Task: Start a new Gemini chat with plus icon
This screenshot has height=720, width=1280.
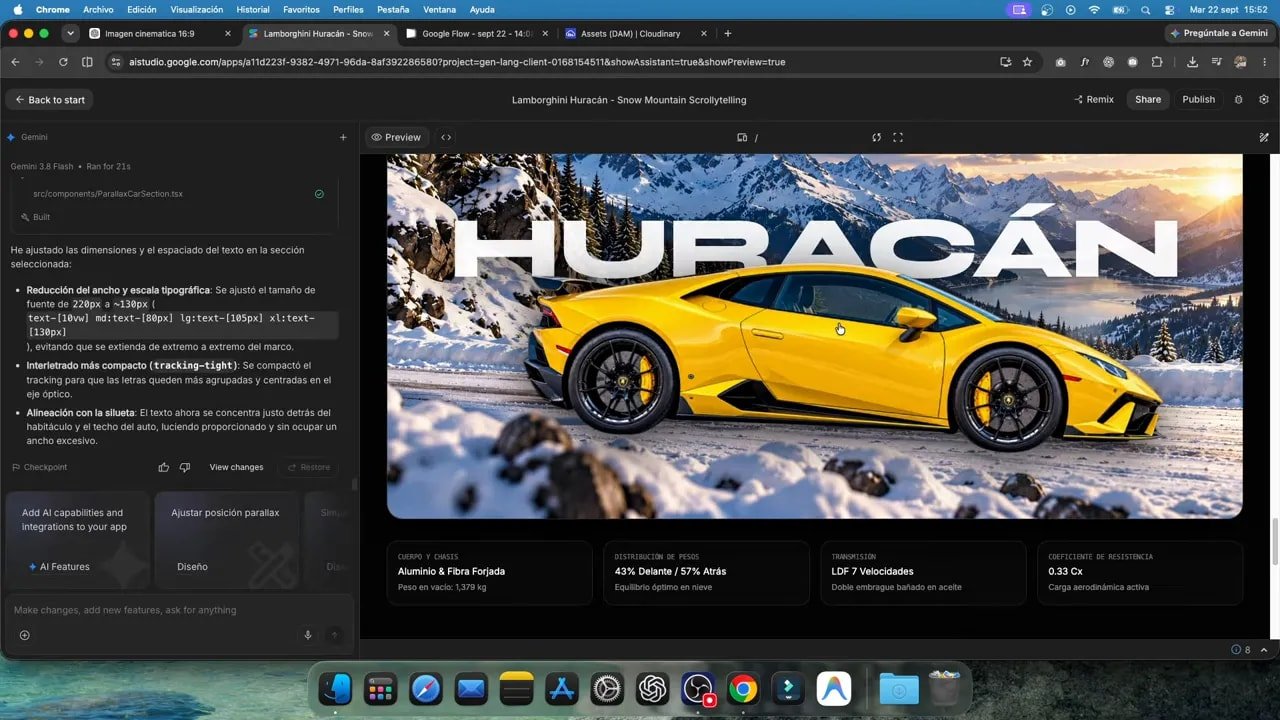Action: [343, 137]
